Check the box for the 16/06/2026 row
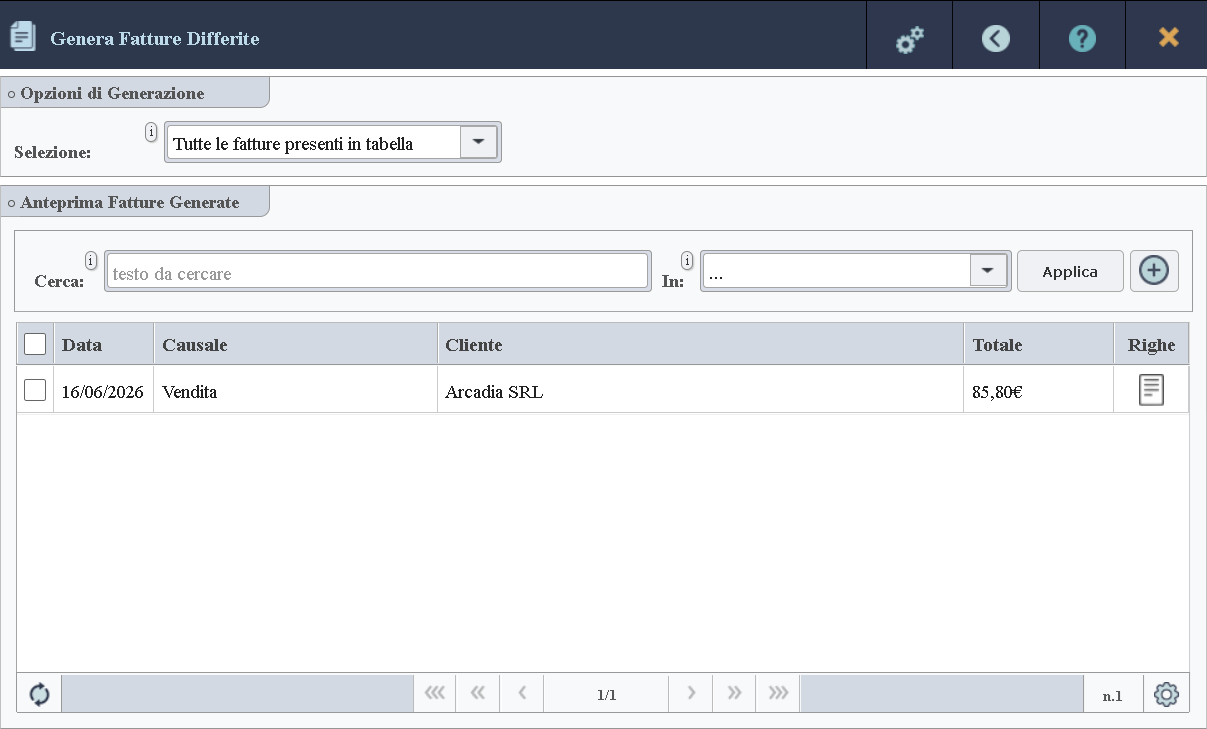 tap(35, 390)
